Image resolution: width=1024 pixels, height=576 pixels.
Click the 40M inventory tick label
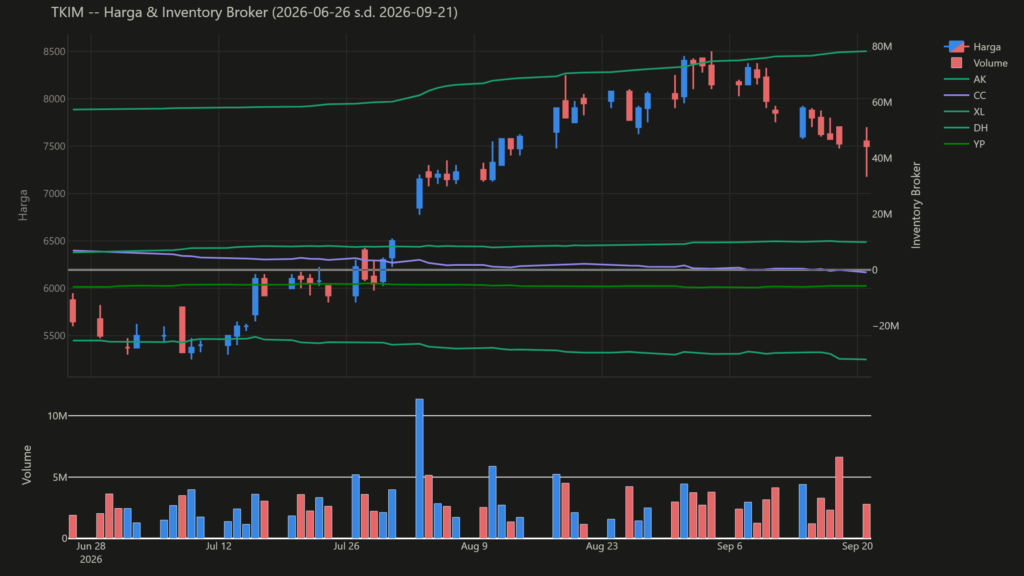(x=882, y=158)
